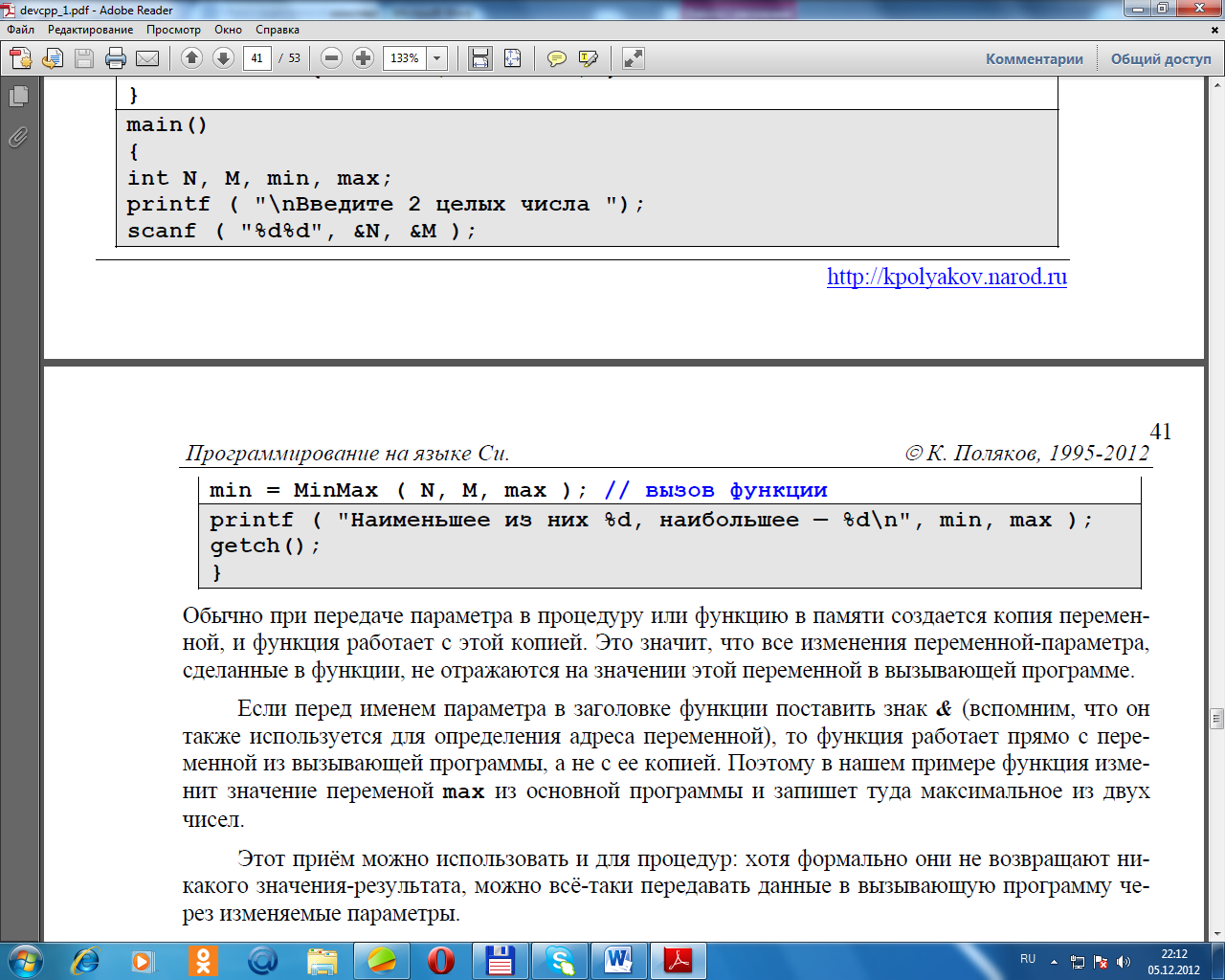
Task: Toggle fit one full page view
Action: (513, 58)
